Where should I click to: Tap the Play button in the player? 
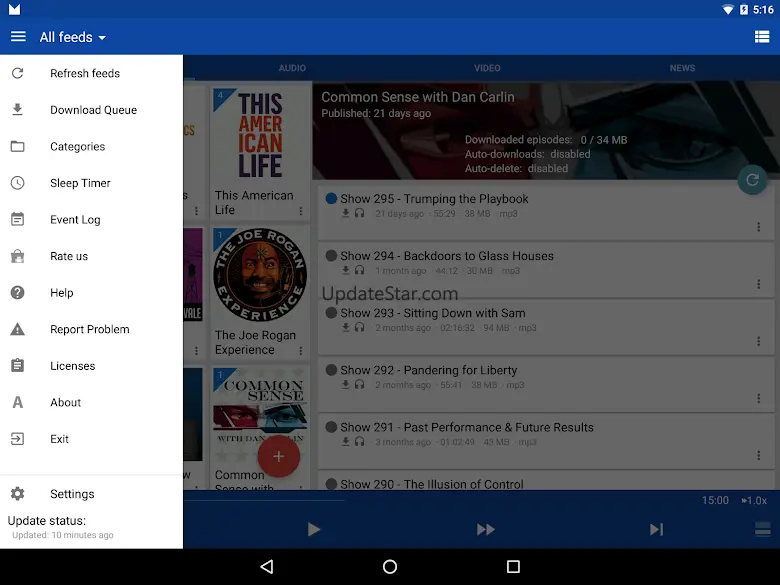click(313, 529)
